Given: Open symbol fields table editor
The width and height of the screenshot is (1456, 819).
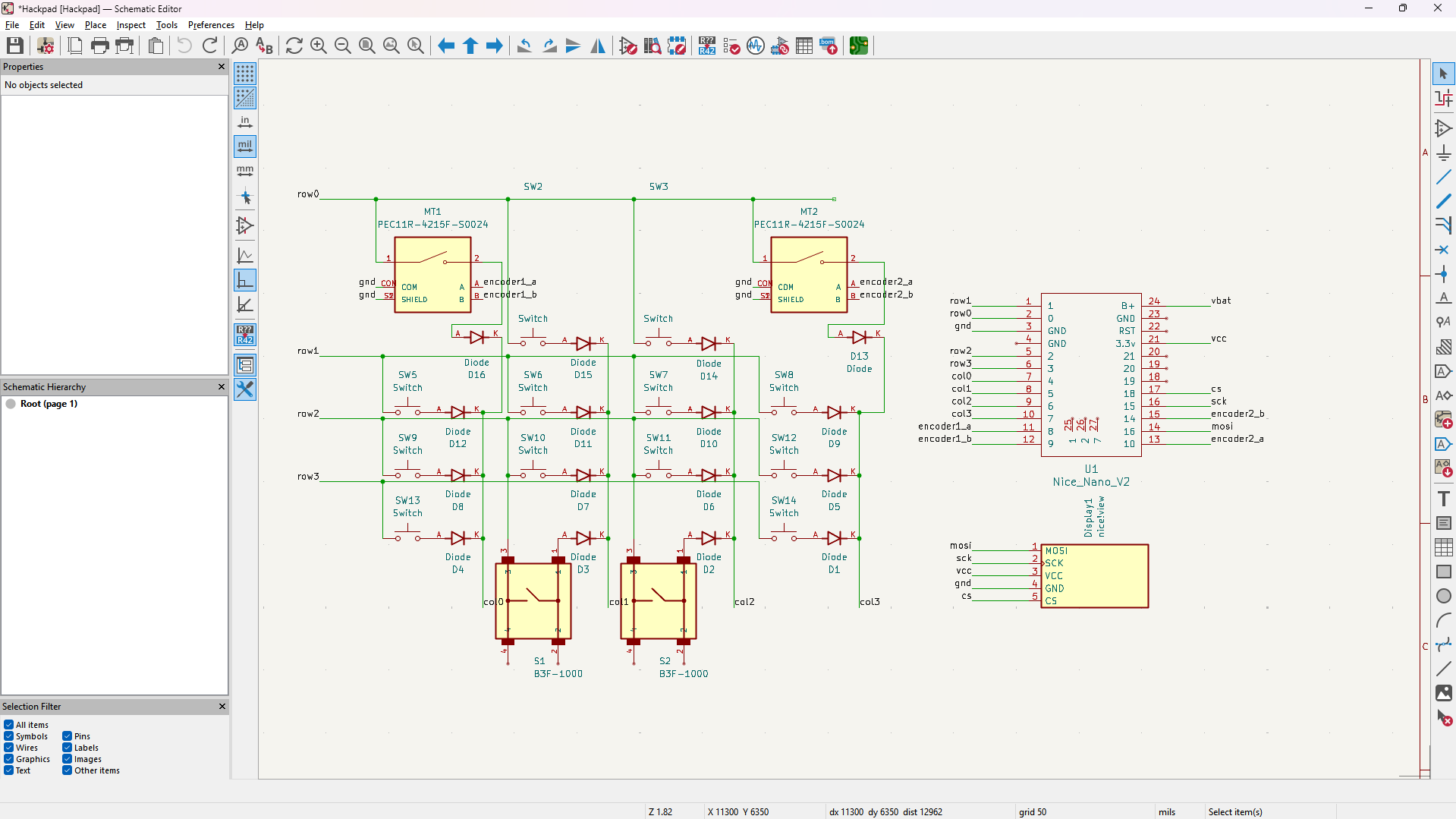Looking at the screenshot, I should pyautogui.click(x=804, y=46).
